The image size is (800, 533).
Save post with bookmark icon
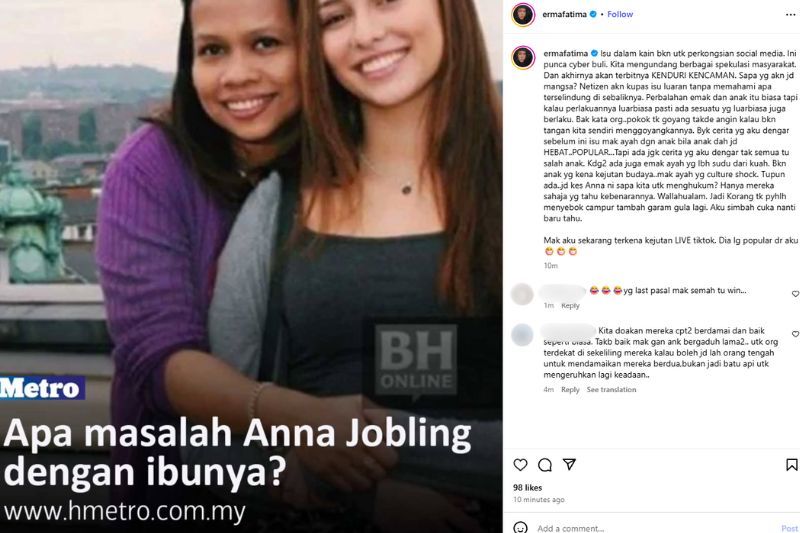click(x=791, y=465)
